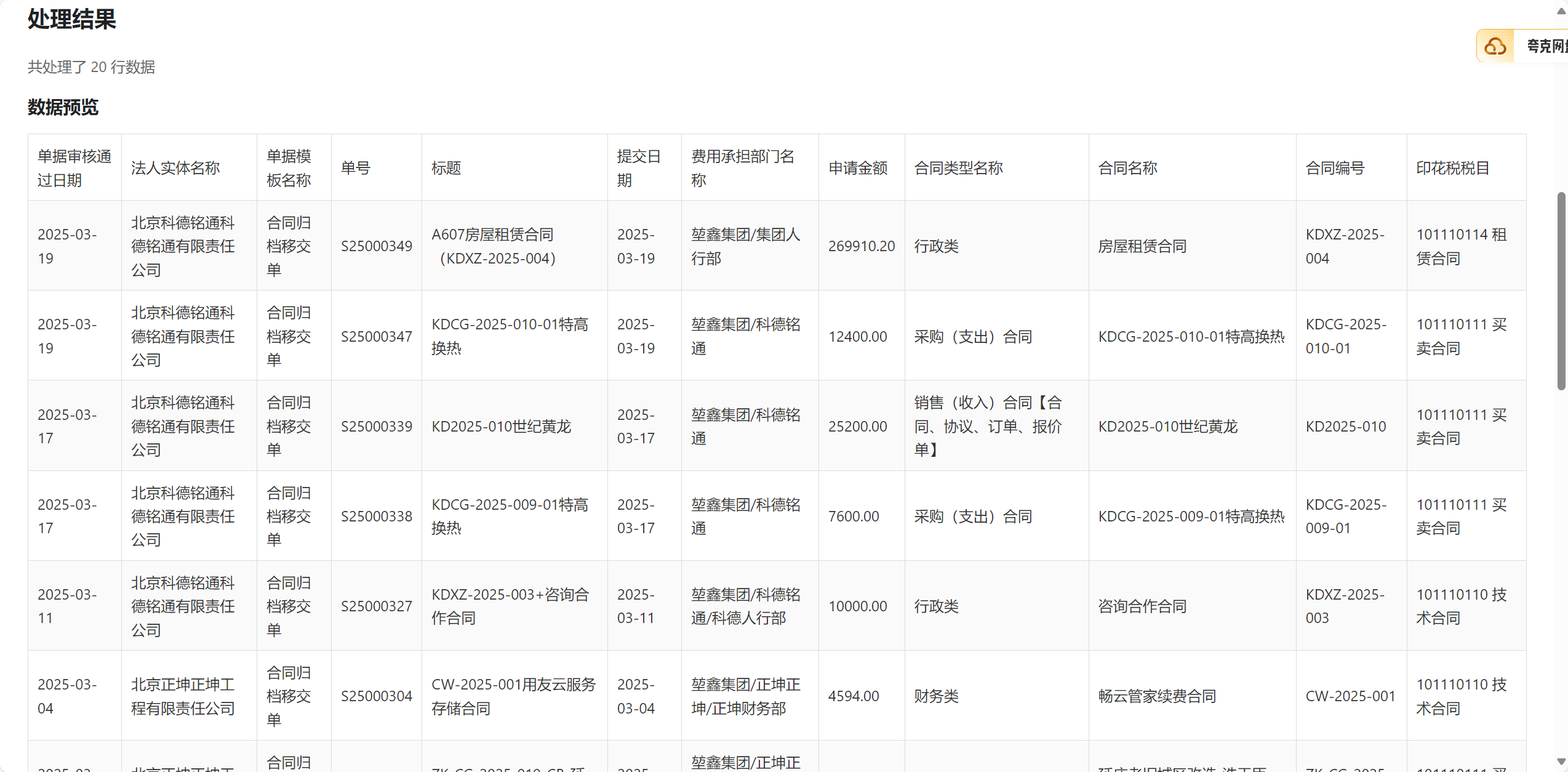Viewport: 1568px width, 772px height.
Task: Click the 畅云管家续费合同 contract name cell
Action: point(1157,696)
